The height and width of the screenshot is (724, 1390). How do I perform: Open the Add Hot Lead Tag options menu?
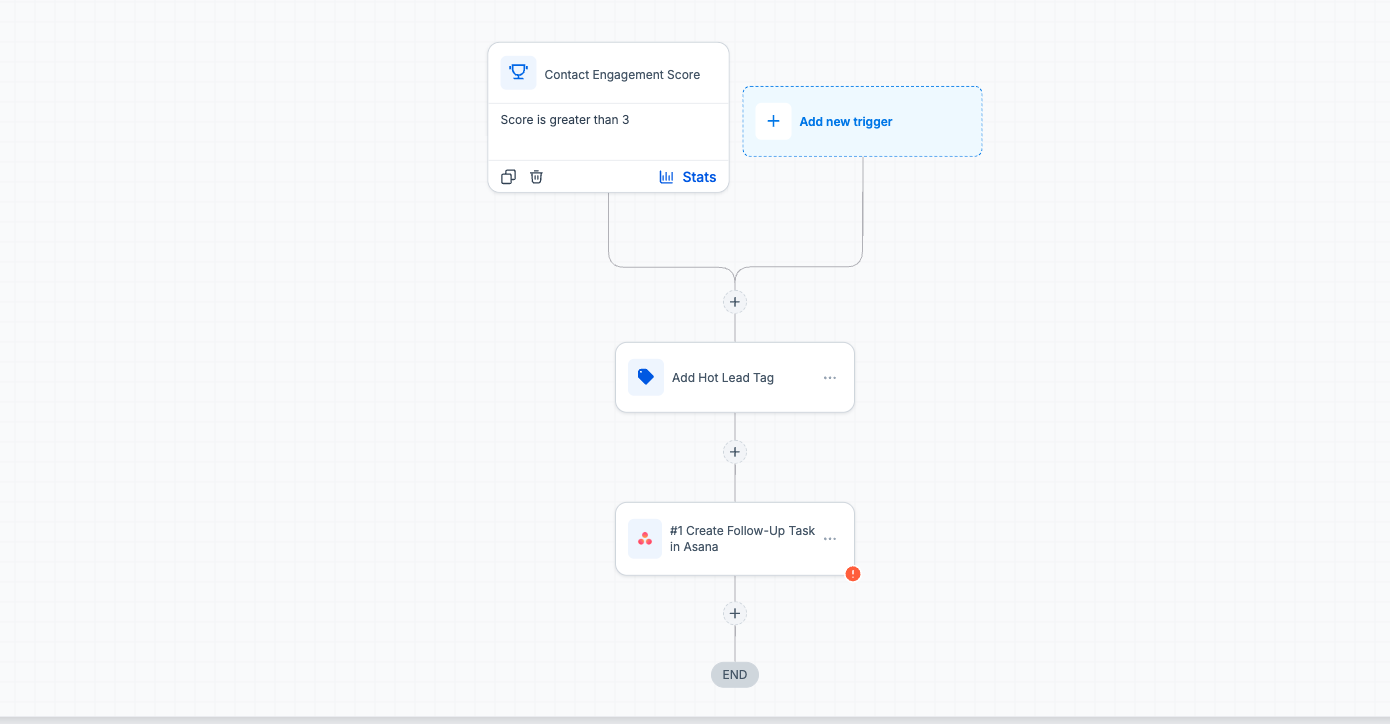click(x=830, y=378)
